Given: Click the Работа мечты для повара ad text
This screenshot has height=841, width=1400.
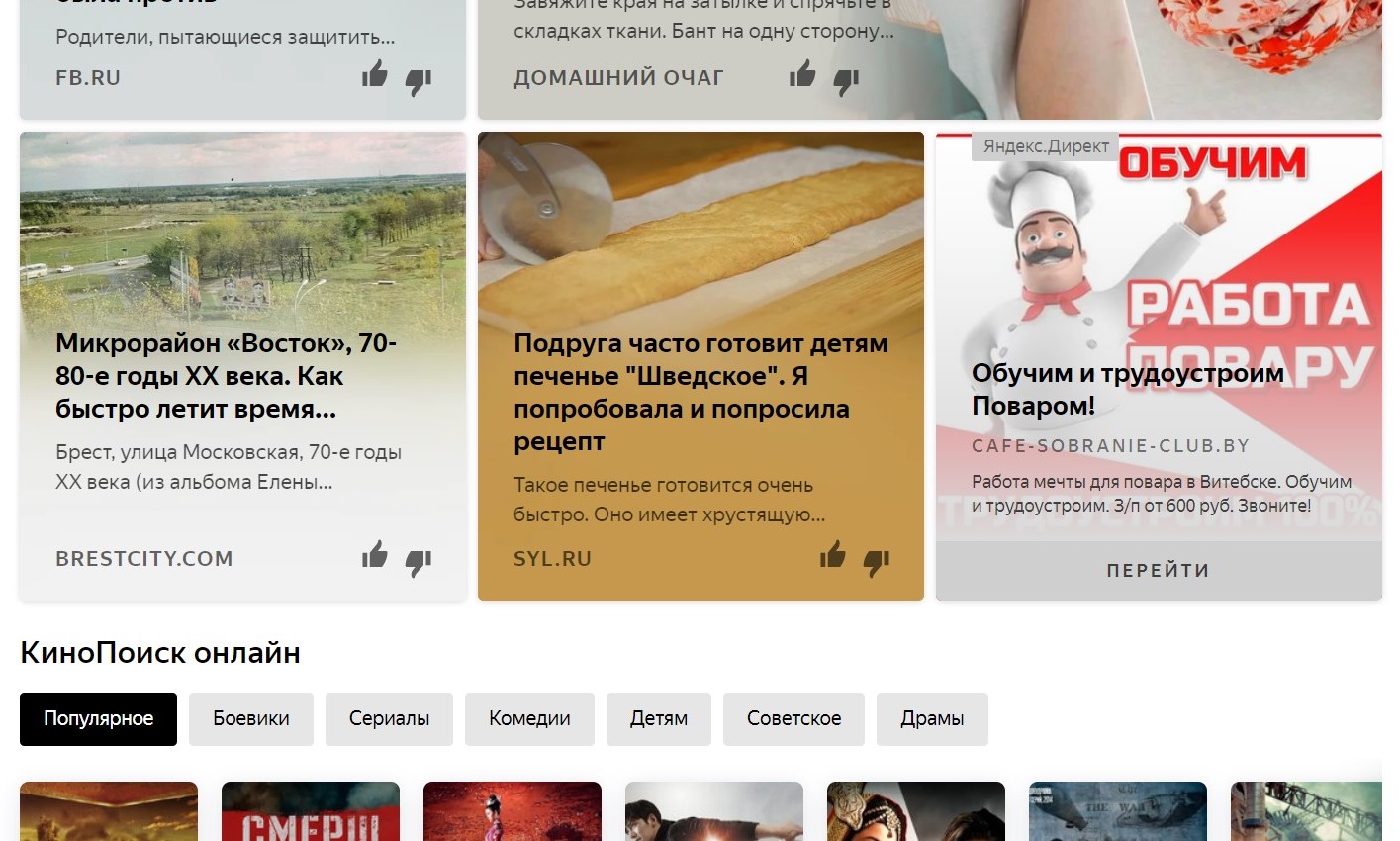Looking at the screenshot, I should coord(1162,494).
